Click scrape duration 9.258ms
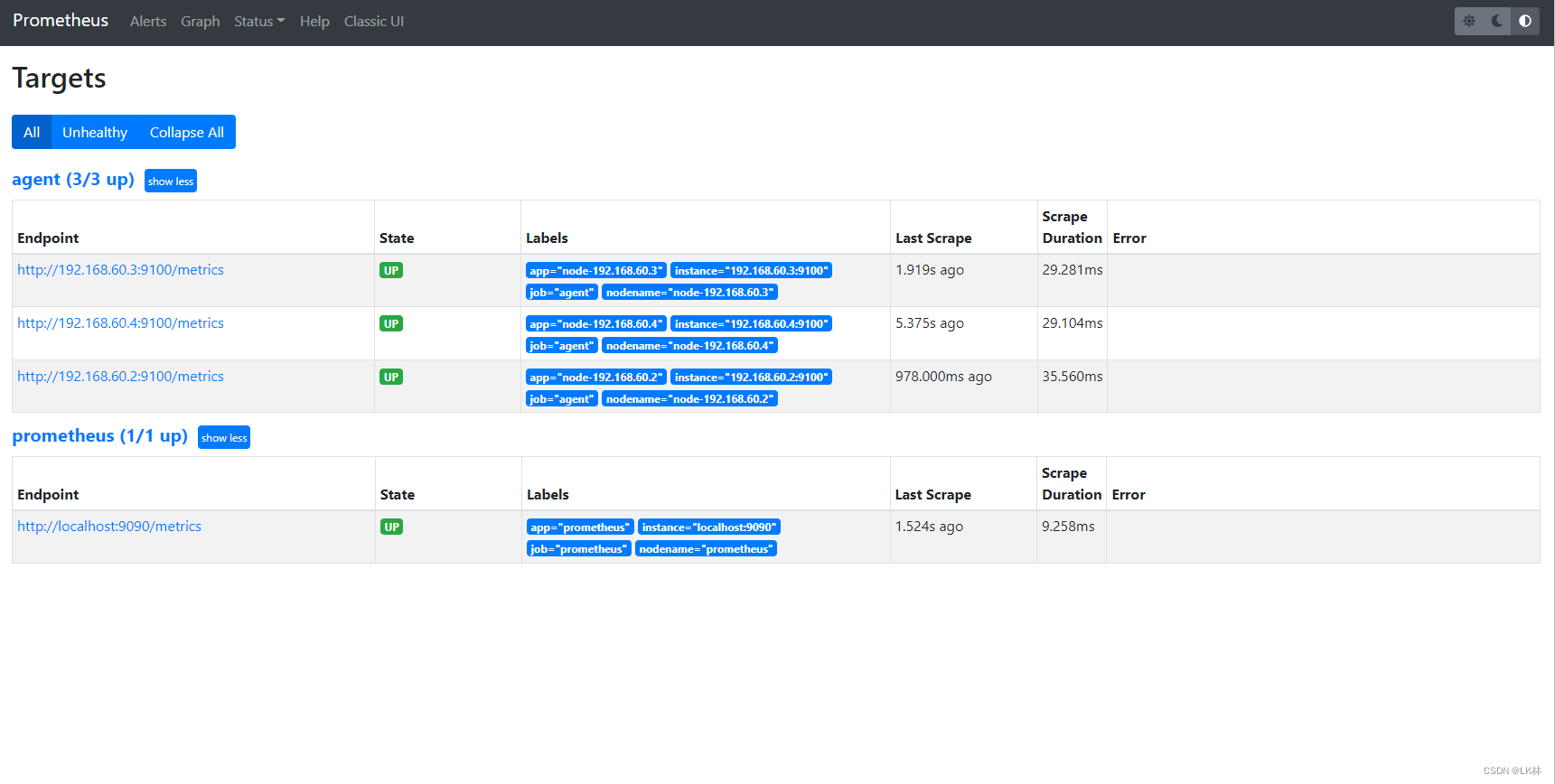This screenshot has height=784, width=1555. tap(1068, 526)
